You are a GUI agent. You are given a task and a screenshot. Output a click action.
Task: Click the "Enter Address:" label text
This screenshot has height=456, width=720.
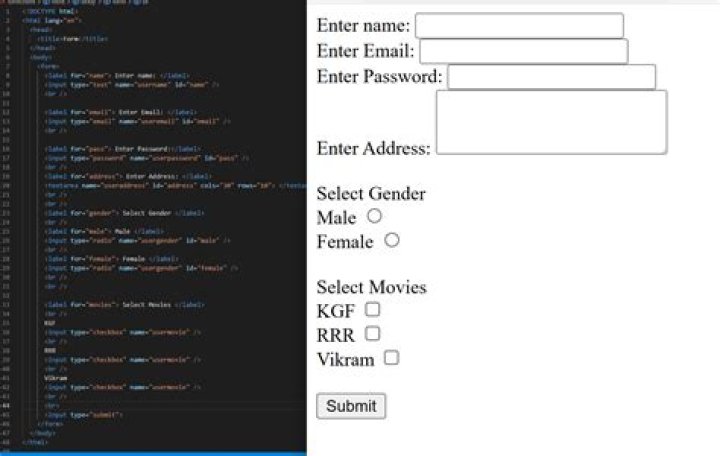pyautogui.click(x=373, y=149)
